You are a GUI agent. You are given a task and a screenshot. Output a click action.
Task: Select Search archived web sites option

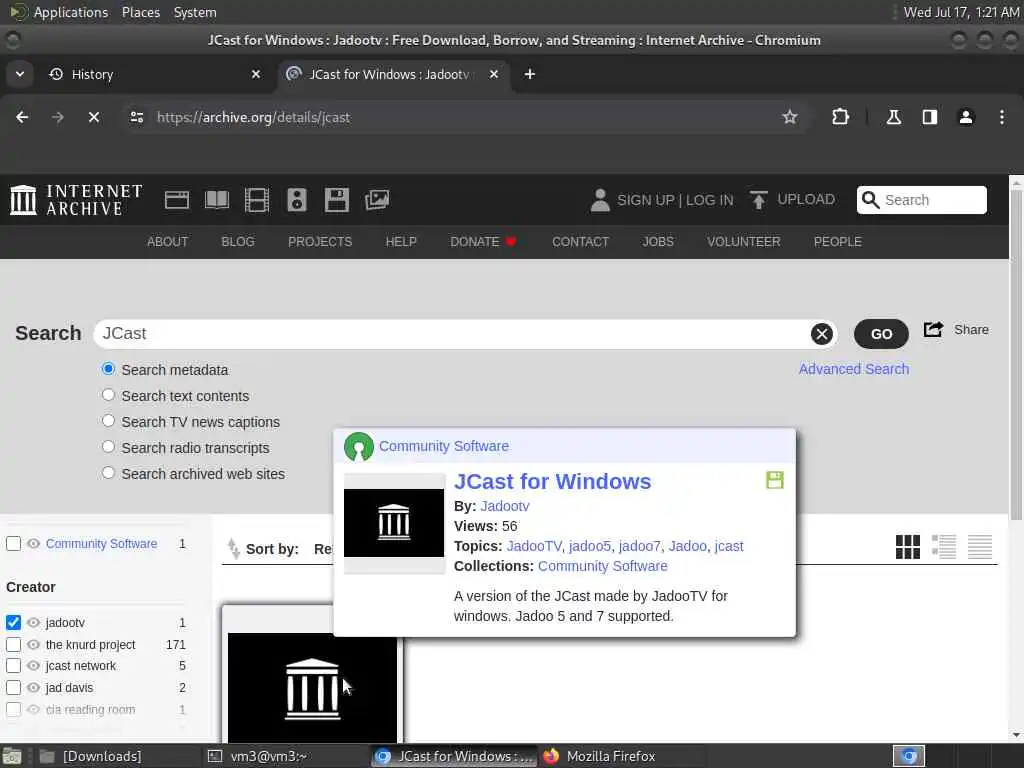tap(108, 473)
